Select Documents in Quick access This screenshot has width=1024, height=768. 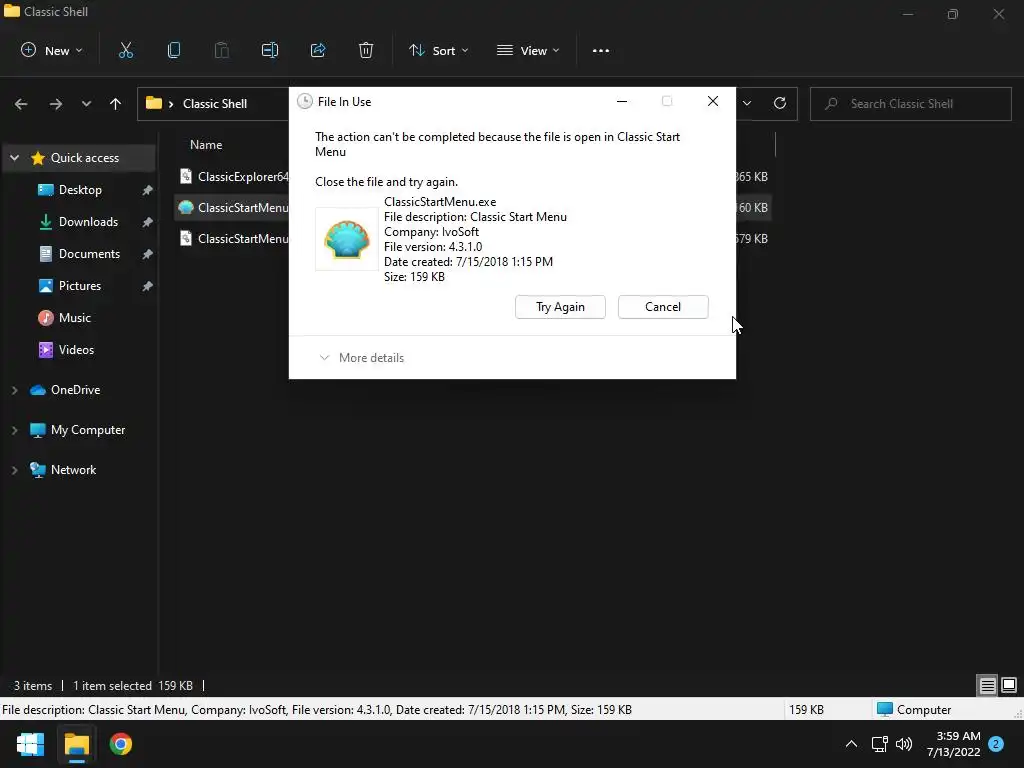(x=89, y=254)
